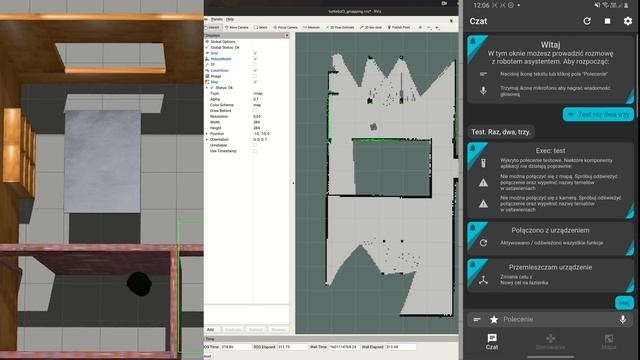Toggle the Grid display checkbox
The height and width of the screenshot is (360, 640).
[x=255, y=53]
